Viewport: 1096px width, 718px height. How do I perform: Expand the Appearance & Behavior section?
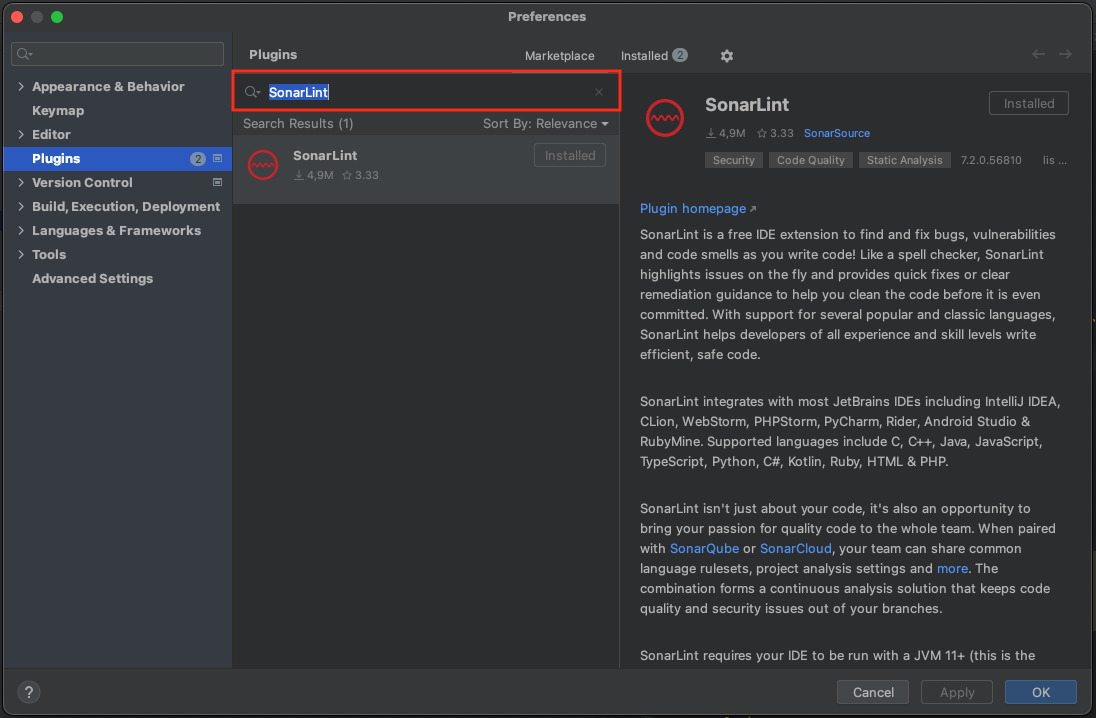click(x=21, y=87)
